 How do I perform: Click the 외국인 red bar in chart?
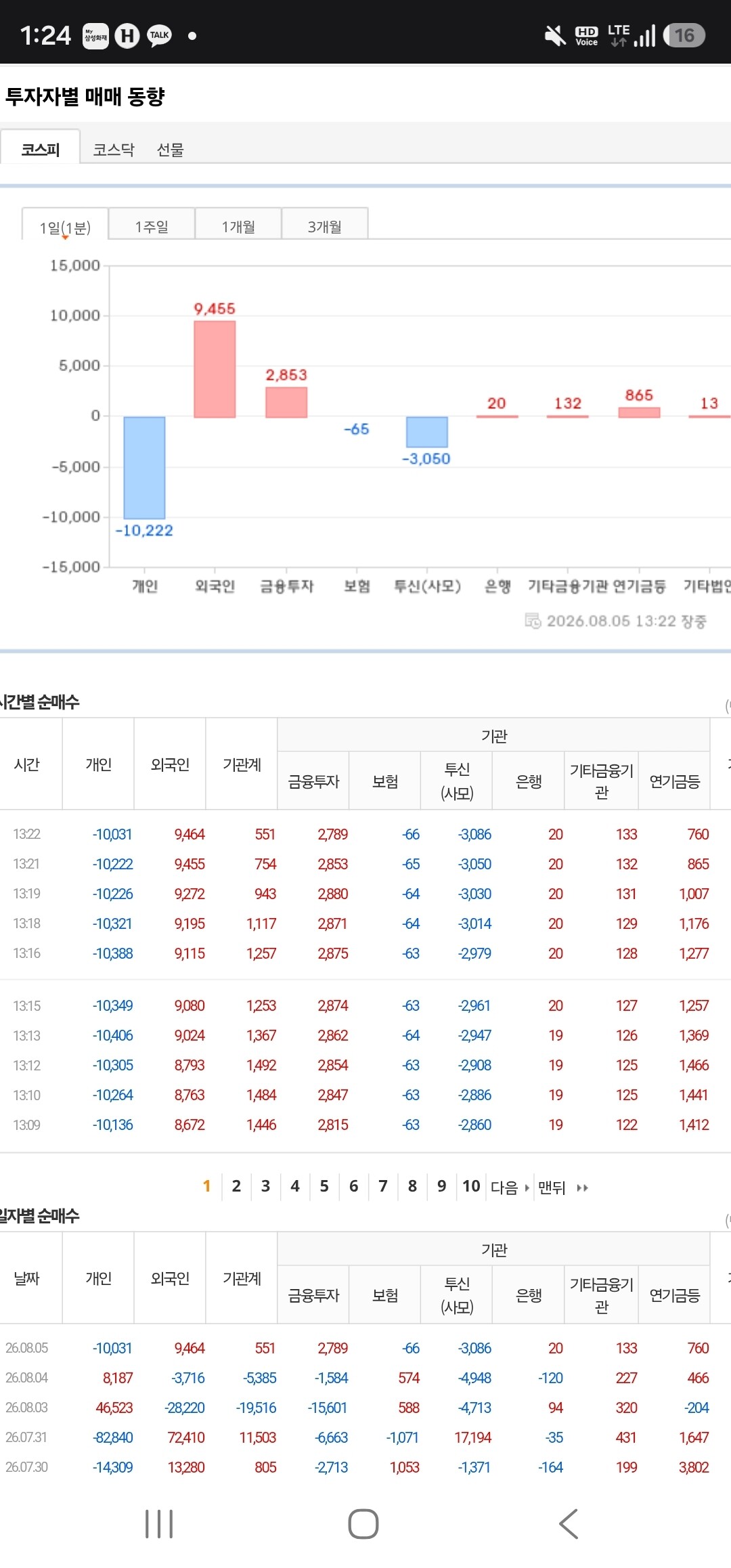(215, 369)
